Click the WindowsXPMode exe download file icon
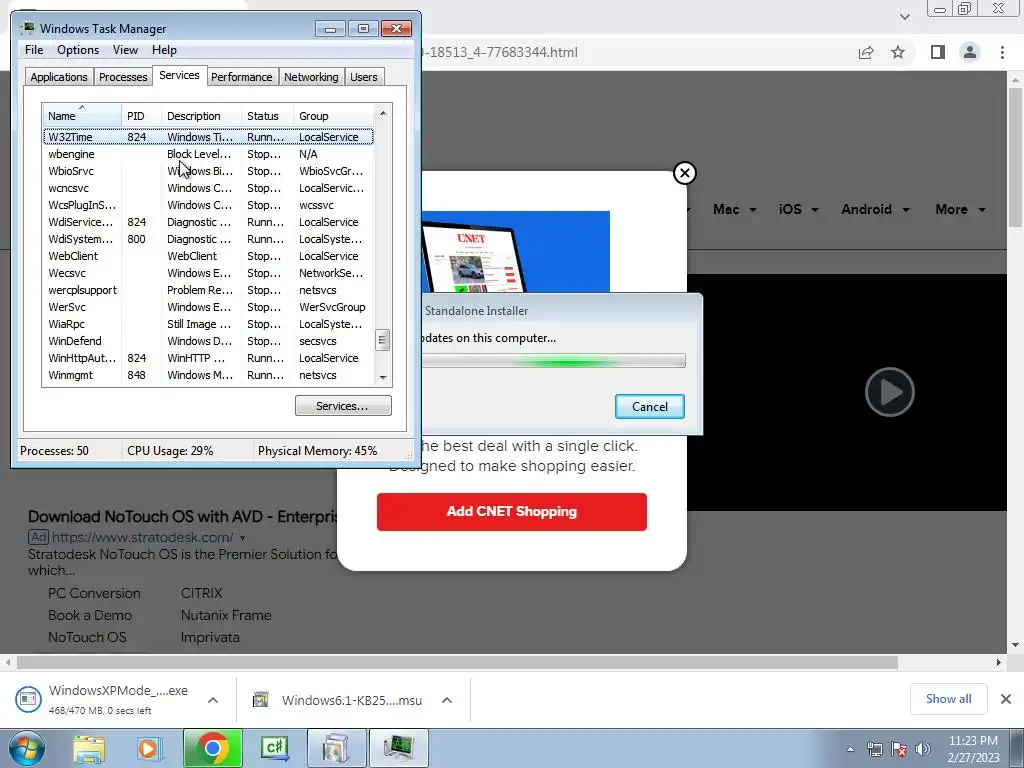The height and width of the screenshot is (768, 1024). click(x=27, y=699)
